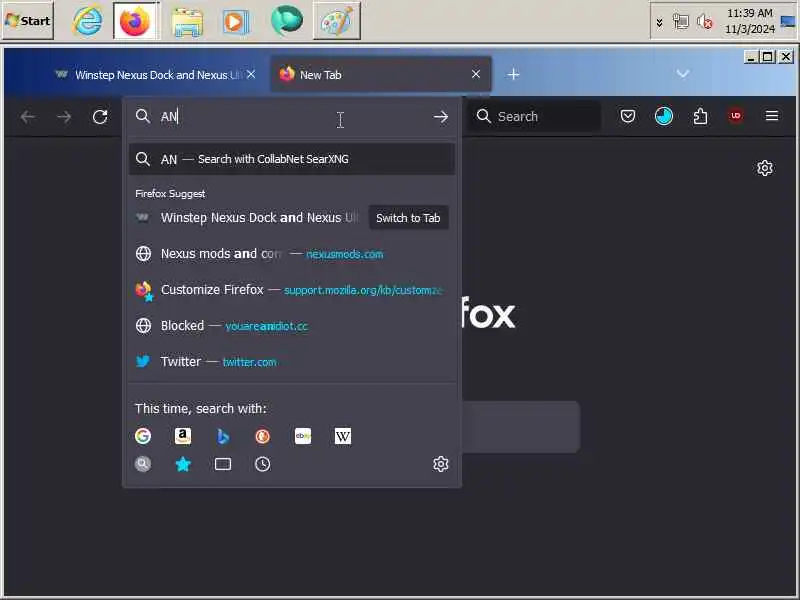This screenshot has height=600, width=800.
Task: Close the Winstep Nexus Dock tab
Action: point(251,74)
